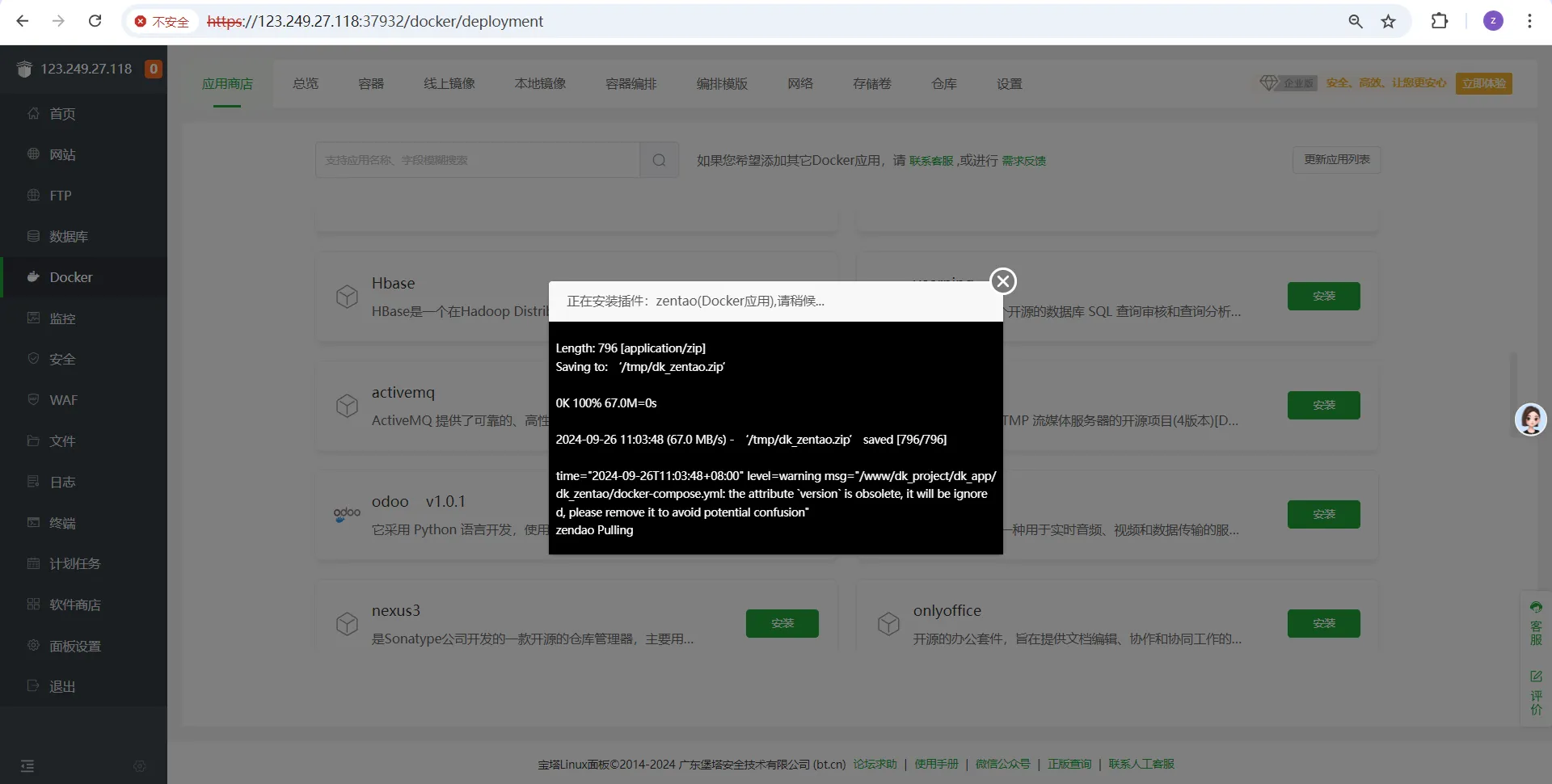Click the activemq app cube icon
The width and height of the screenshot is (1552, 784).
click(347, 406)
